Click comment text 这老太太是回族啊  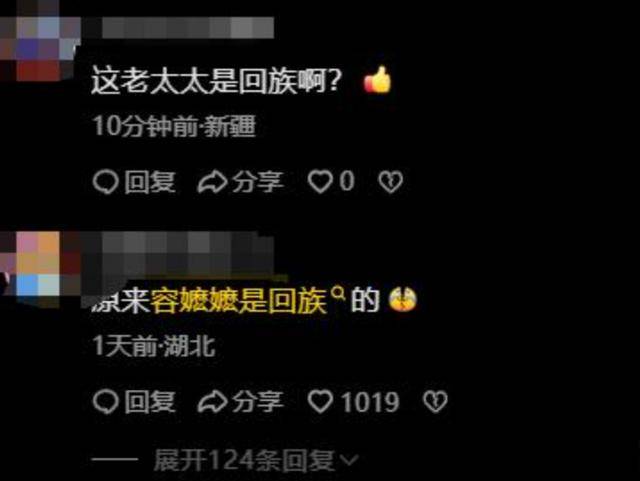[215, 81]
